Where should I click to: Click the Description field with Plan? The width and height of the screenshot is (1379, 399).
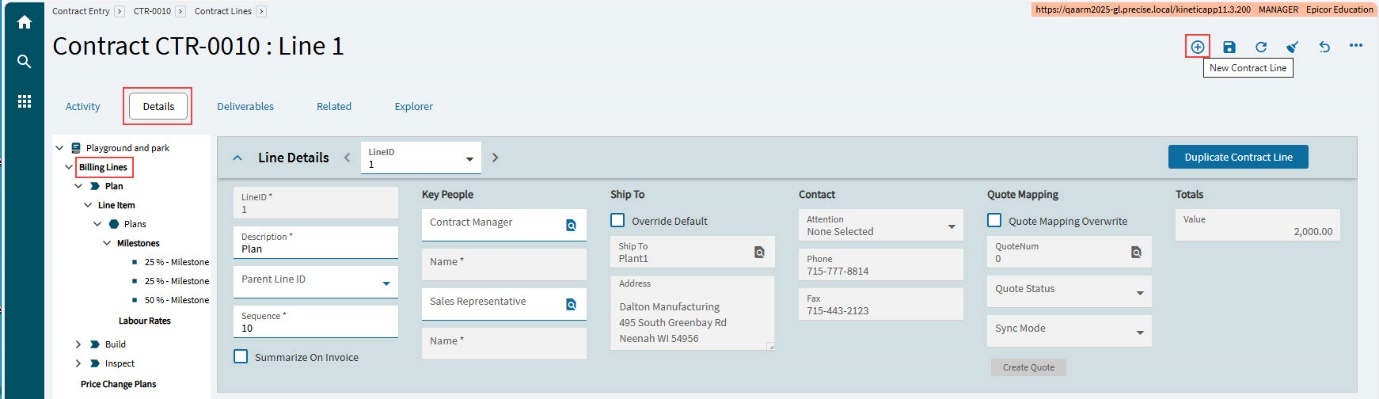316,243
